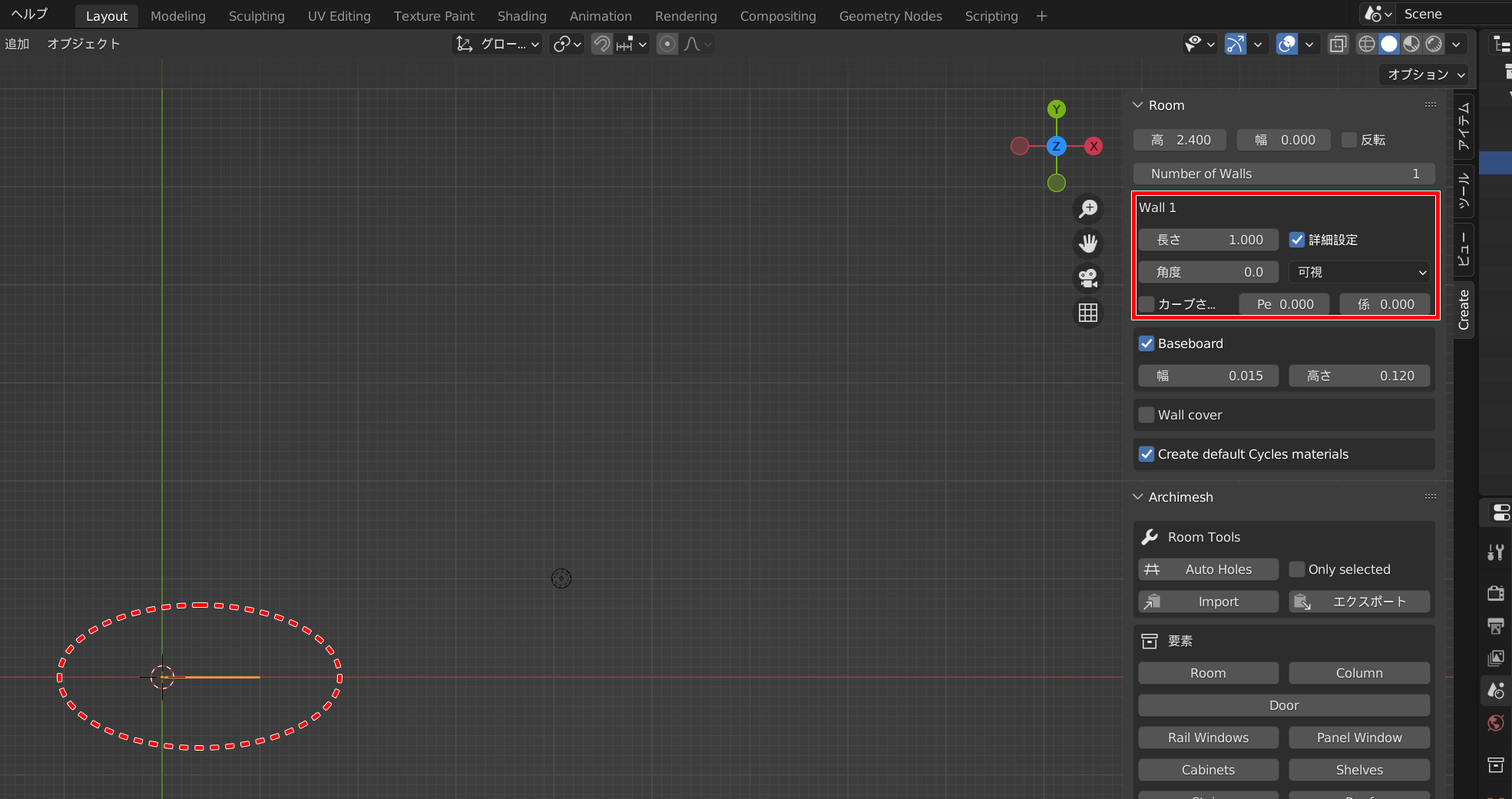The width and height of the screenshot is (1512, 799).
Task: Open the オプション dropdown
Action: point(1426,75)
